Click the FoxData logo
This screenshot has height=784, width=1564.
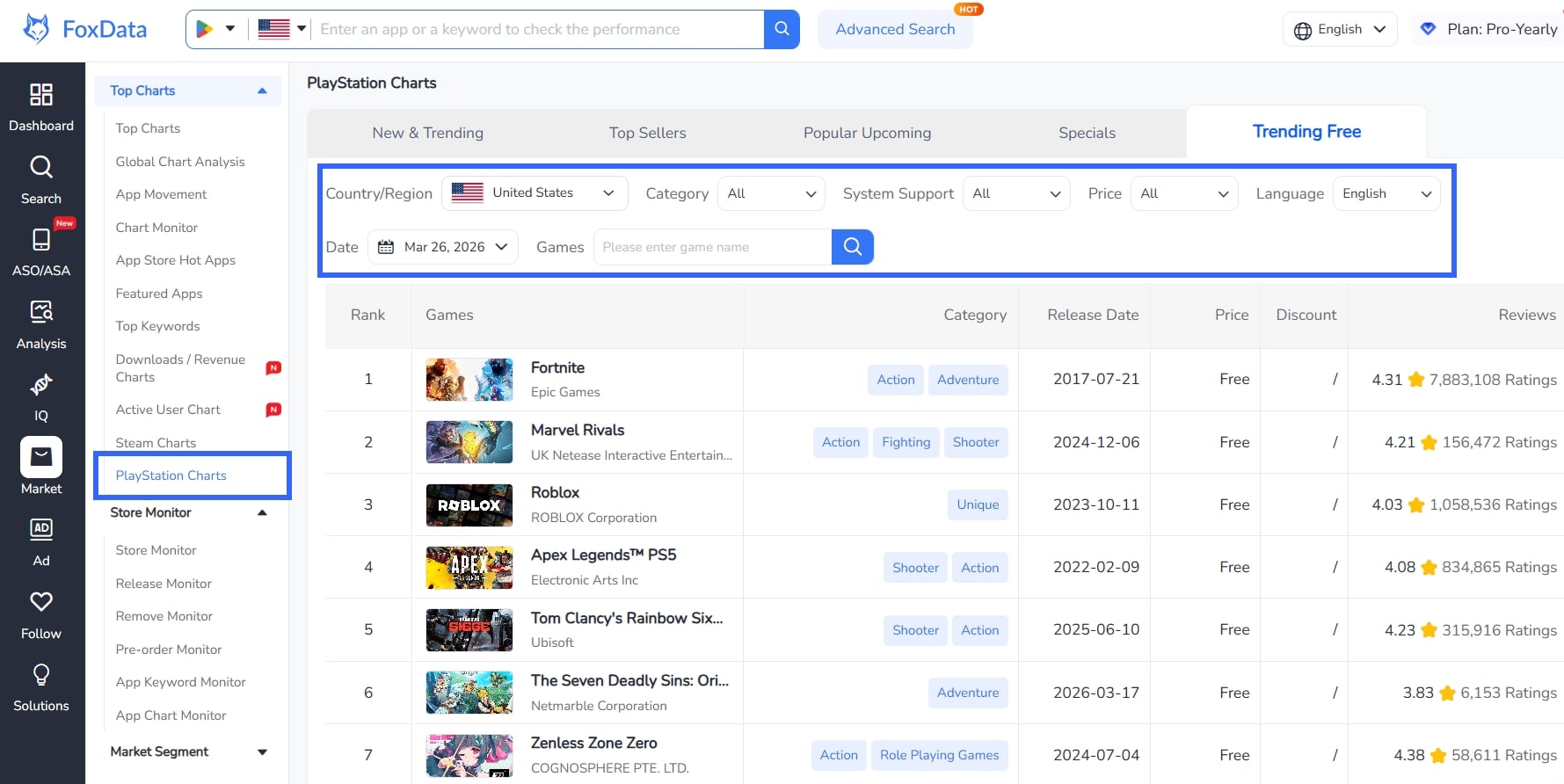click(84, 29)
